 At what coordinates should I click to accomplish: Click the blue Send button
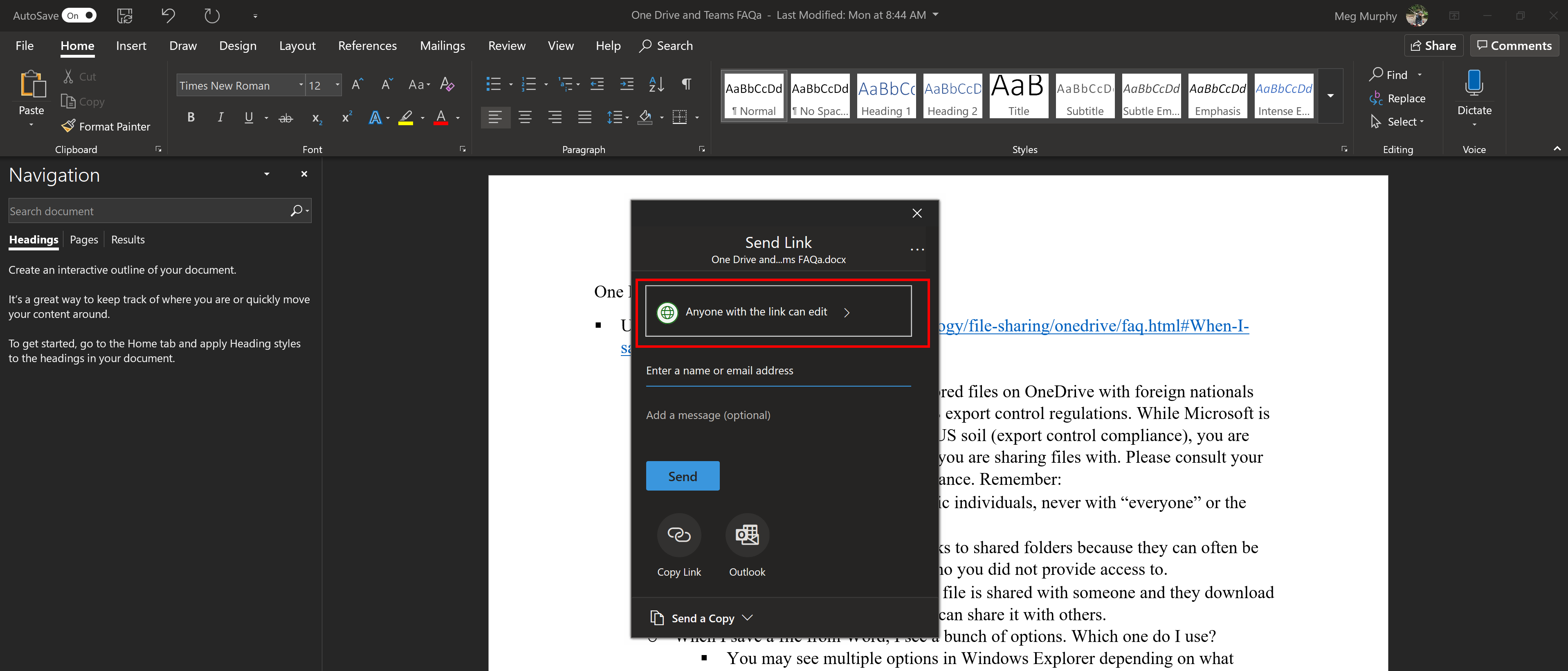[682, 475]
